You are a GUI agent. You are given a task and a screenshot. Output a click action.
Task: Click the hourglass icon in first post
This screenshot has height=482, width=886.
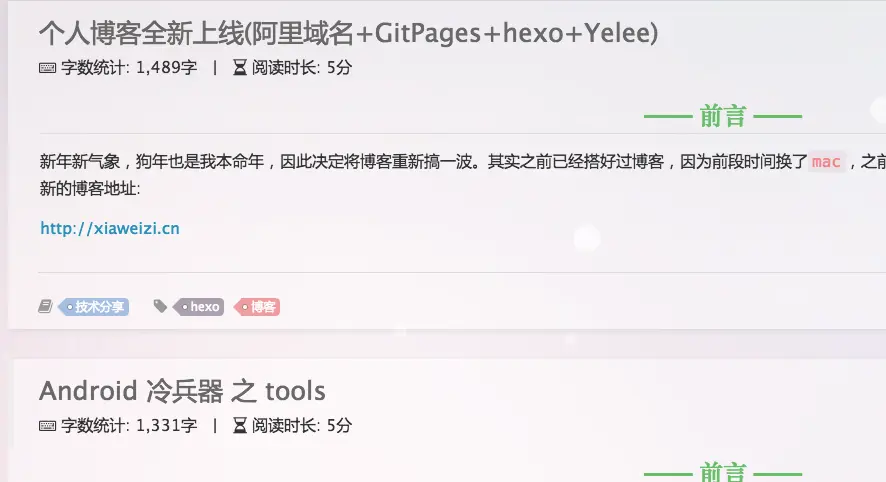click(x=240, y=68)
